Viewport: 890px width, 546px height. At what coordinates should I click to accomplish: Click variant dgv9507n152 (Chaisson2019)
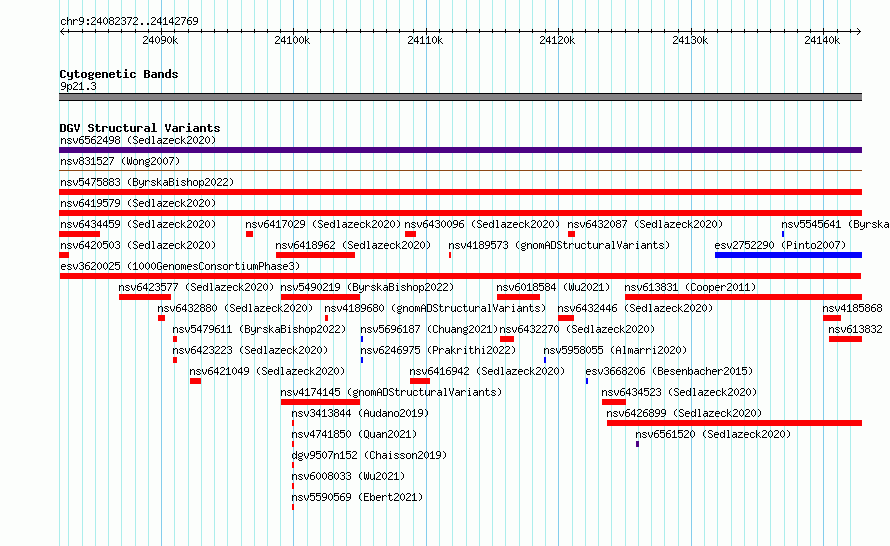coord(369,455)
